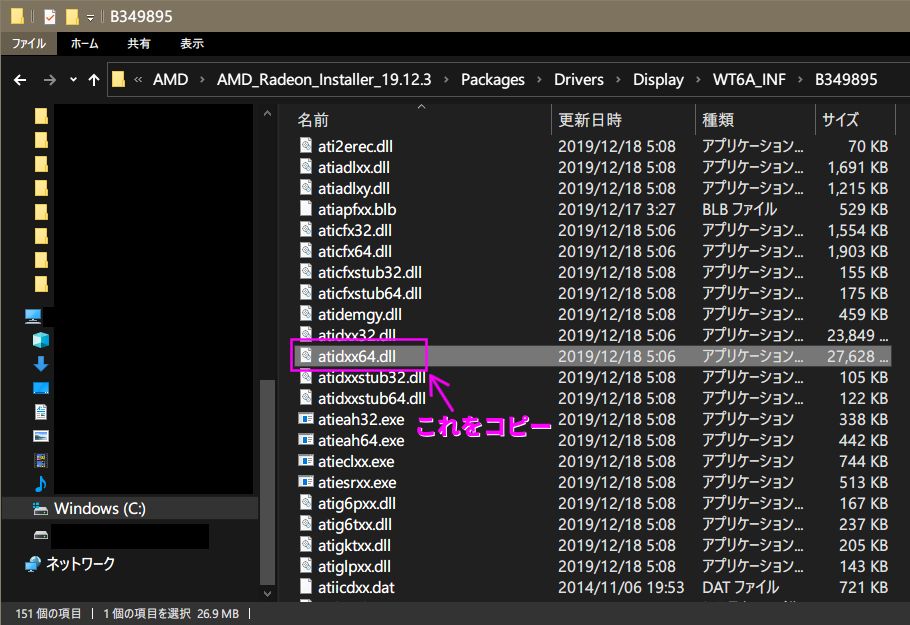910x625 pixels.
Task: Switch to the ホーム tab
Action: pyautogui.click(x=84, y=44)
